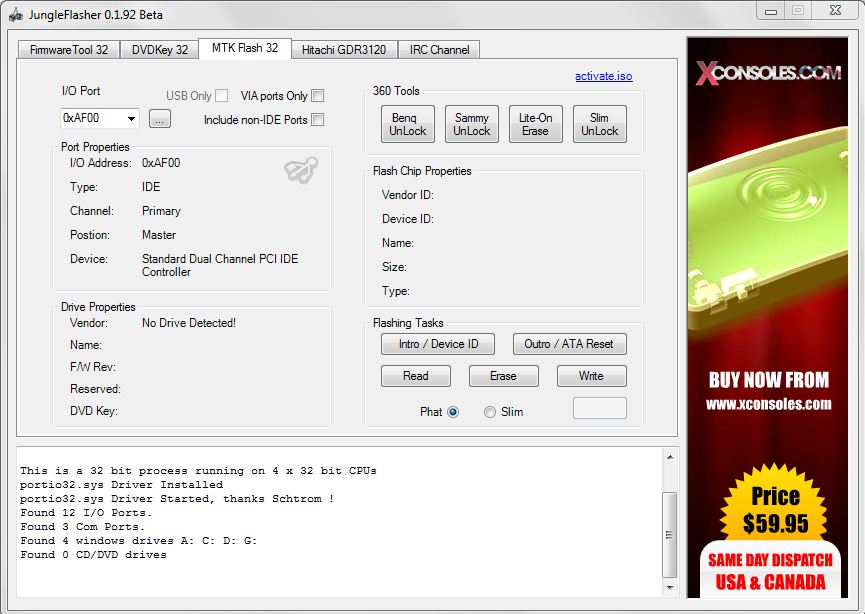Click the XConsoles.com logo in the ad
Image resolution: width=865 pixels, height=614 pixels.
coord(768,72)
